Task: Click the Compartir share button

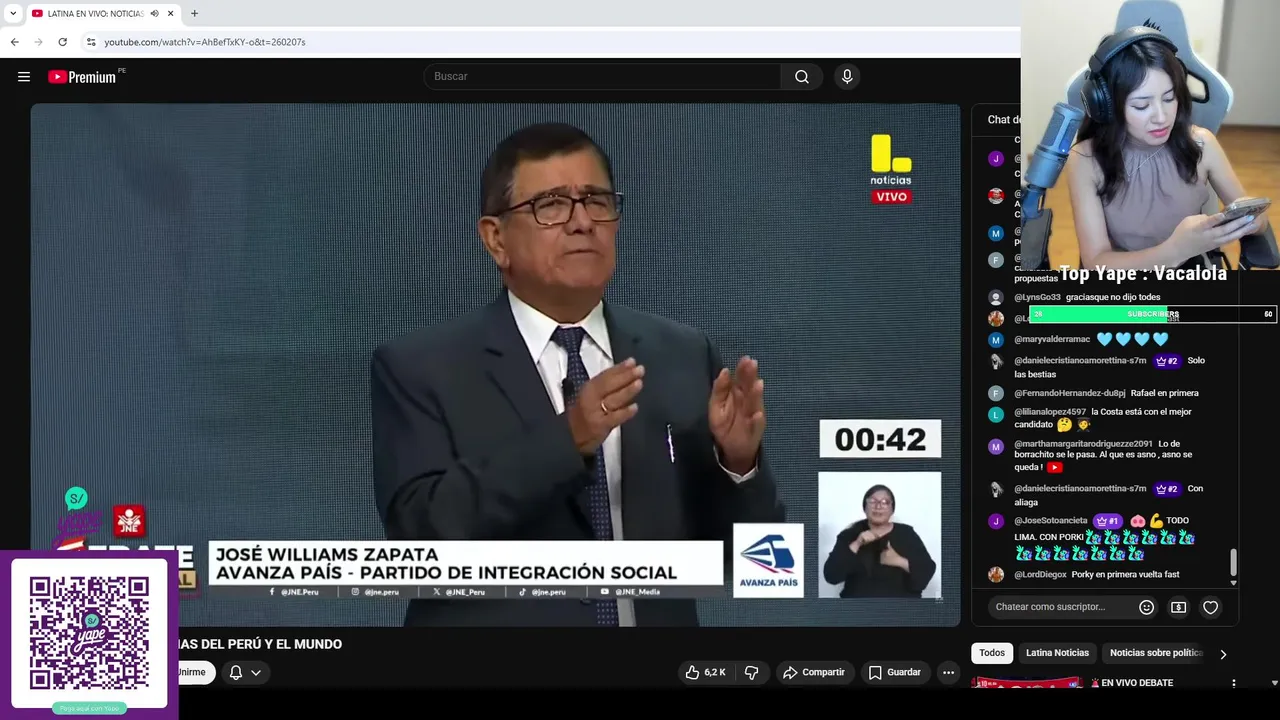Action: (814, 672)
